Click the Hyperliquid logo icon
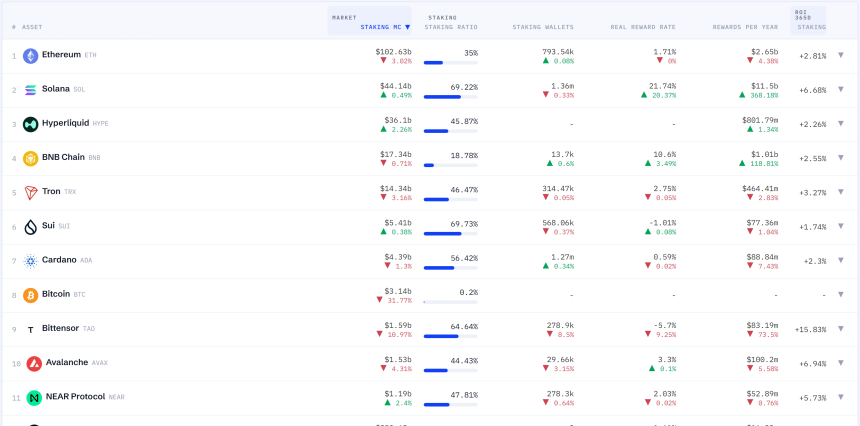The height and width of the screenshot is (426, 860). tap(30, 124)
